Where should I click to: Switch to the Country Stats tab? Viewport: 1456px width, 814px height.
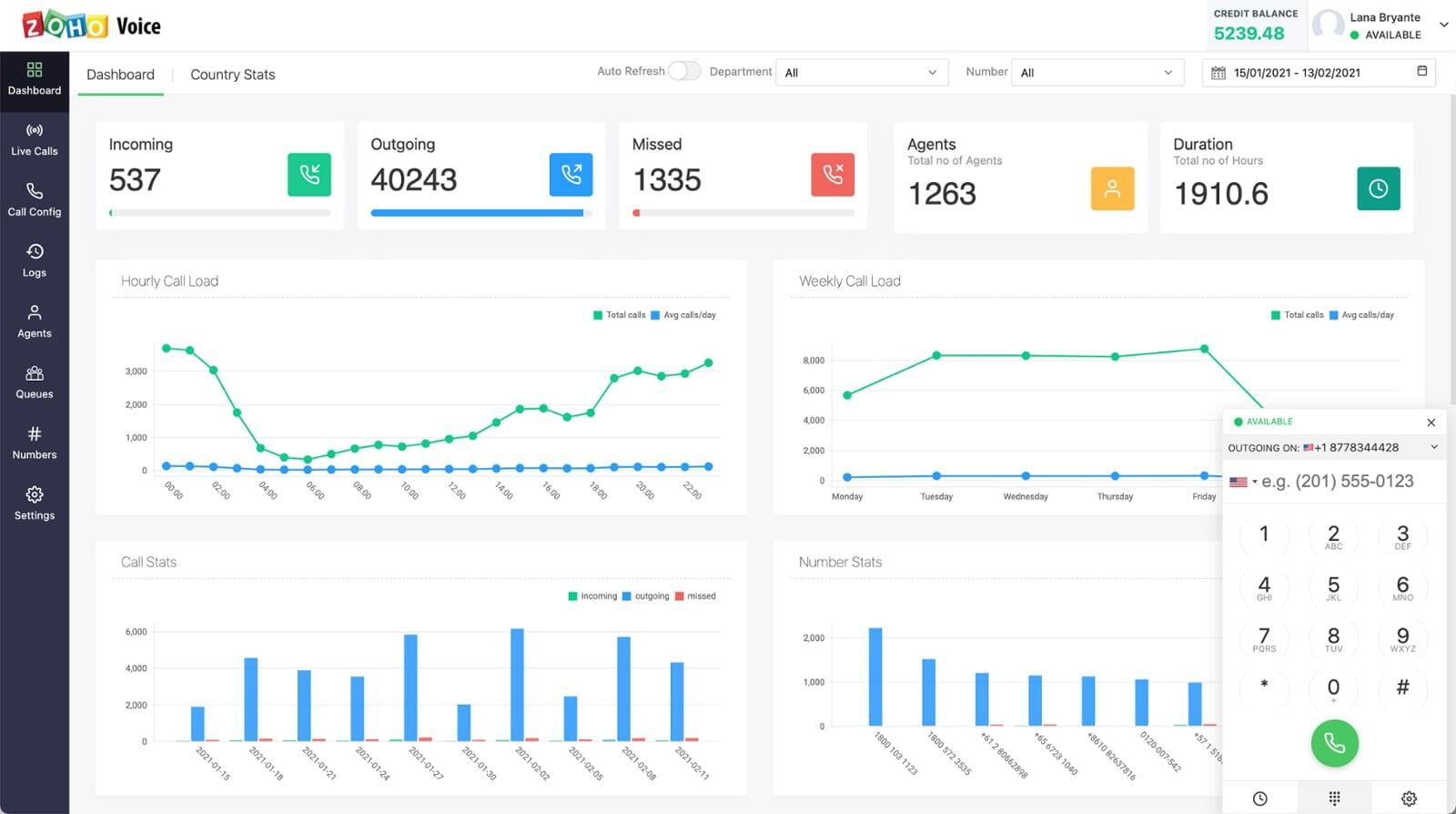tap(232, 75)
